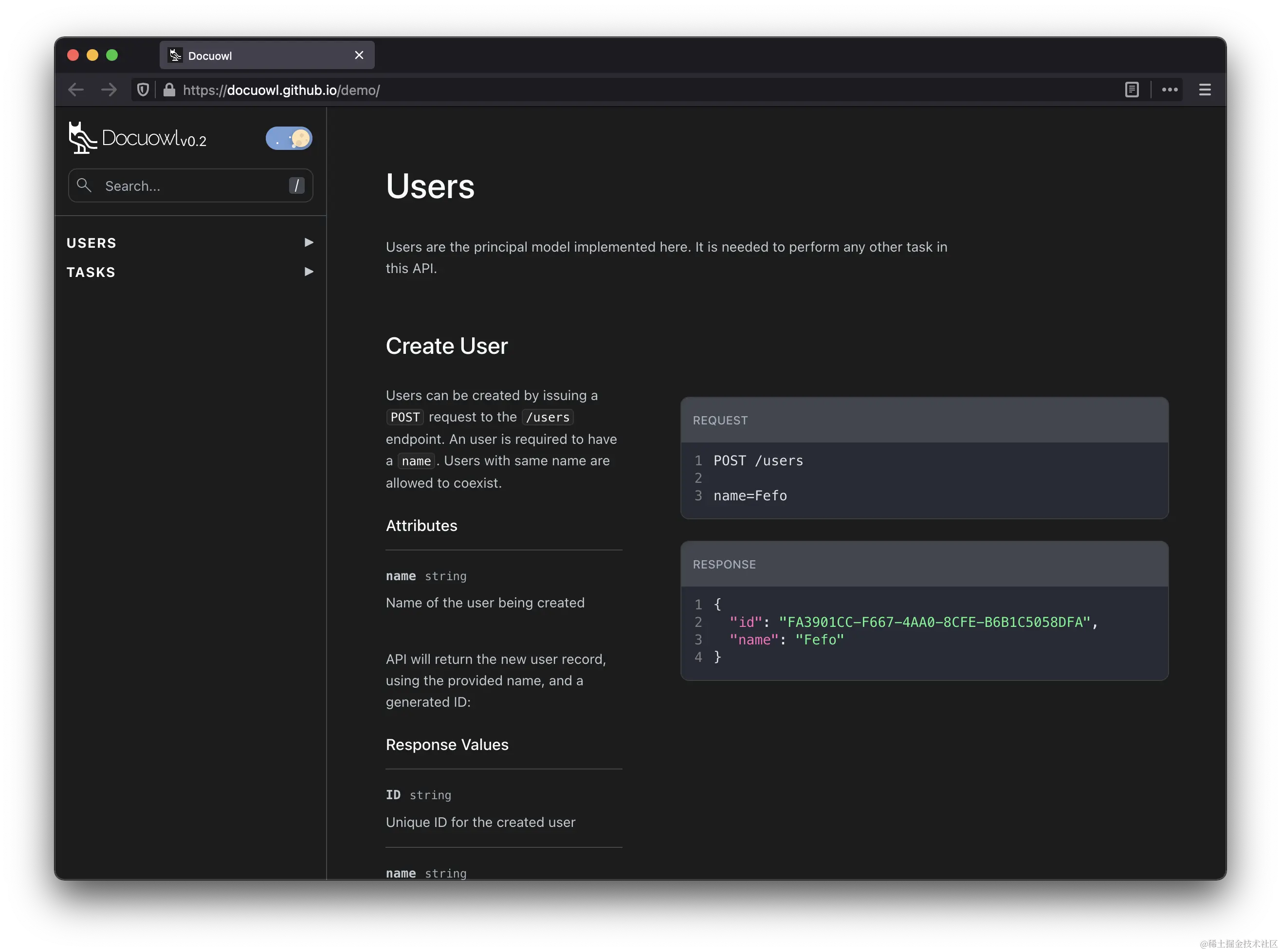Open the Firefox hamburger menu
This screenshot has height=952, width=1281.
point(1205,90)
